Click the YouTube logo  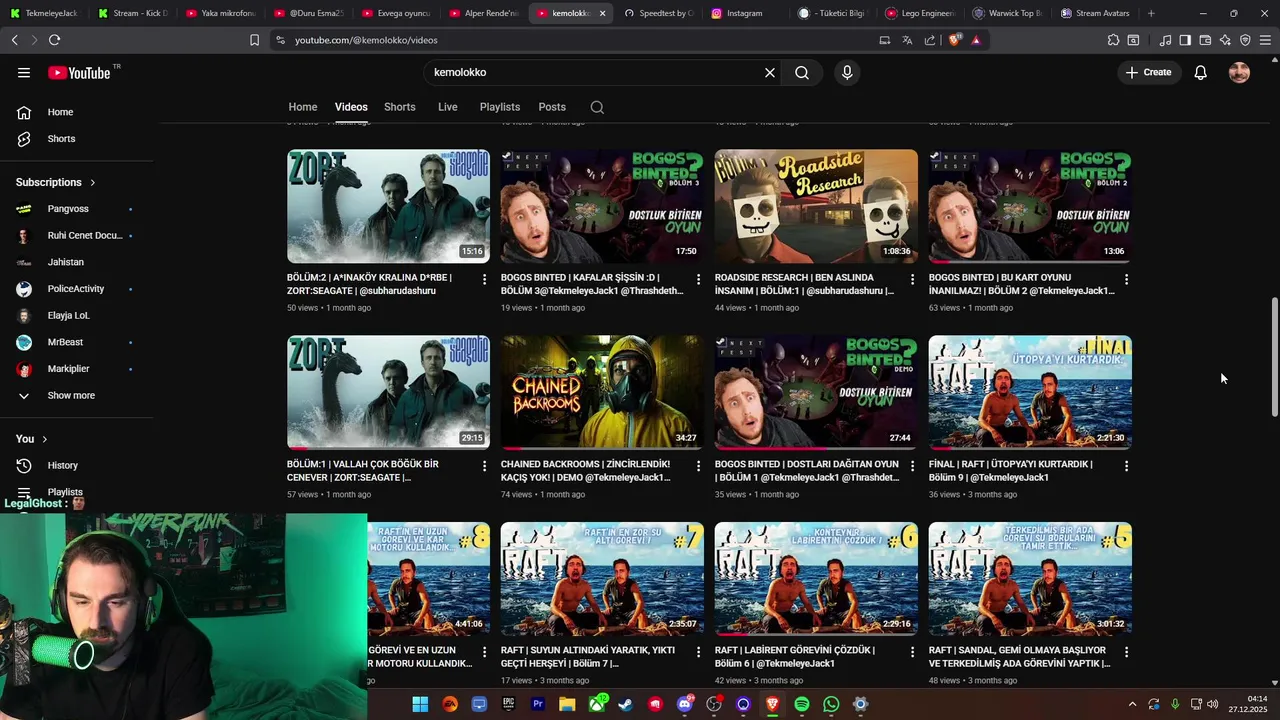pyautogui.click(x=79, y=72)
